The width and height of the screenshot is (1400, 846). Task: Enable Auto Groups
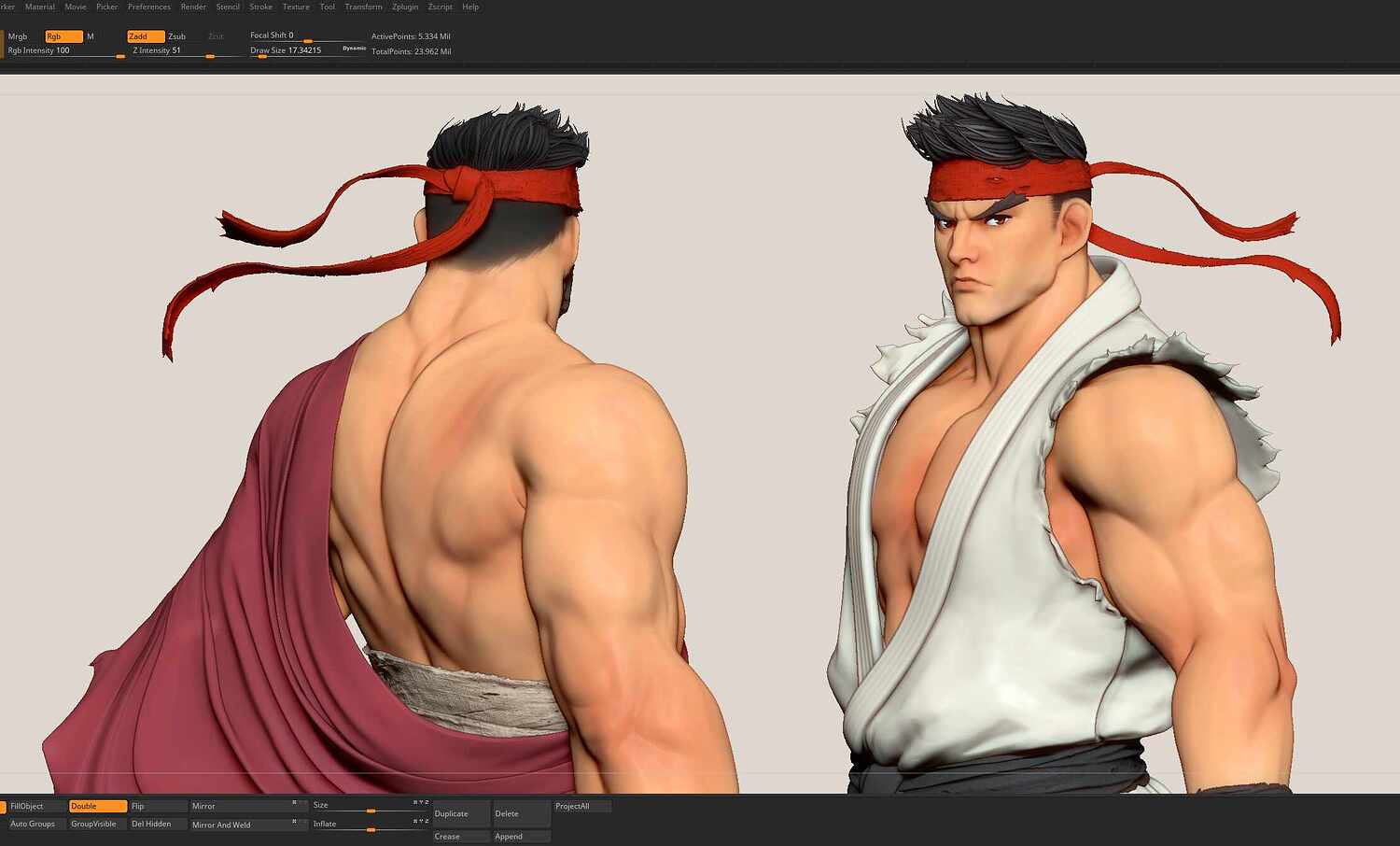33,824
